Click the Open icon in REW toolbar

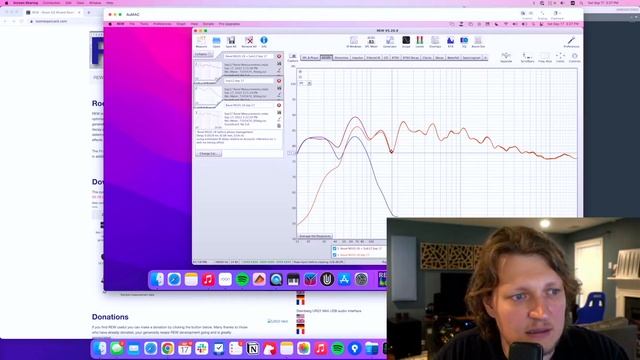216,42
